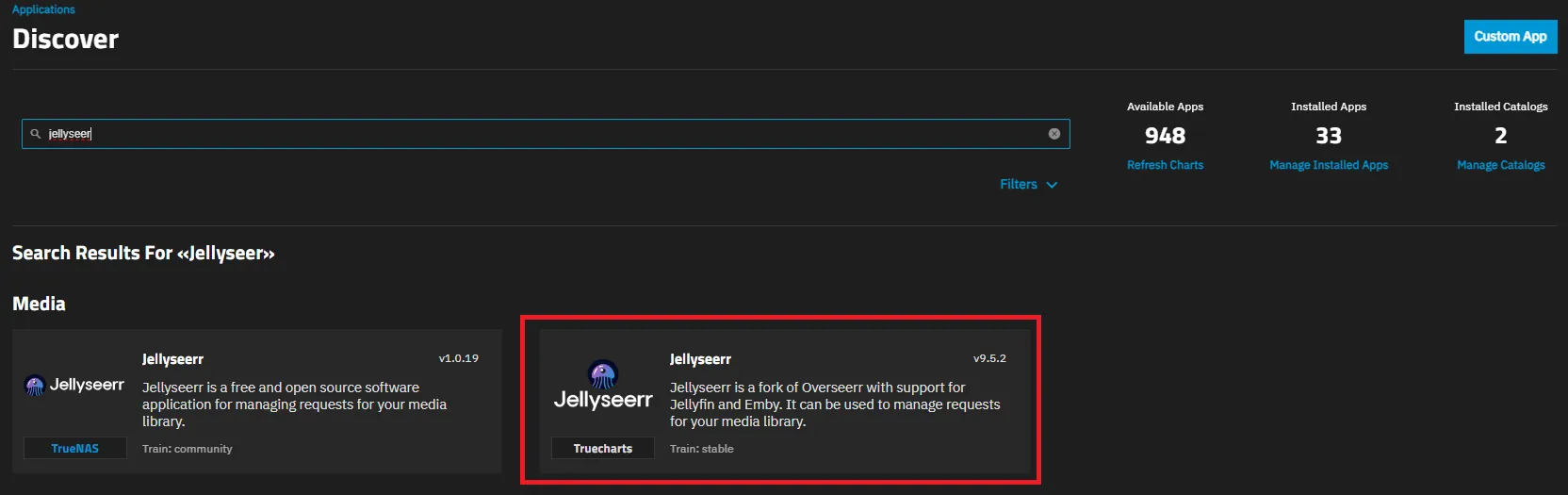Click the Search Results For «Jellyseer» heading

(x=143, y=253)
